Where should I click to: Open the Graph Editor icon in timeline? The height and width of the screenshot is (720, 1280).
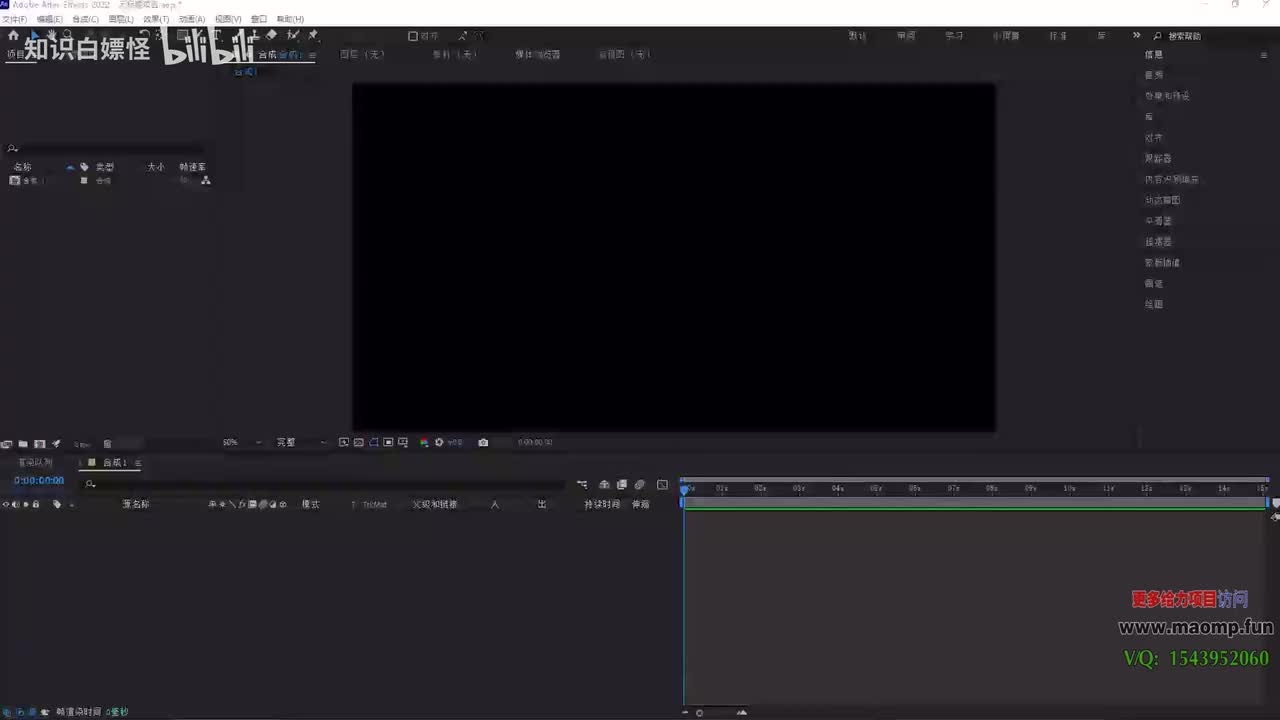662,485
